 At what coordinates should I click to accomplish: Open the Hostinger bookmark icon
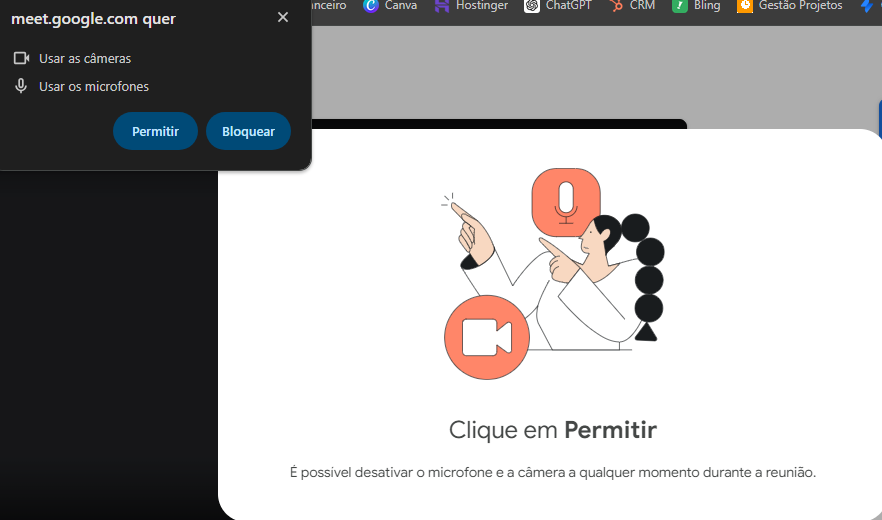(442, 5)
